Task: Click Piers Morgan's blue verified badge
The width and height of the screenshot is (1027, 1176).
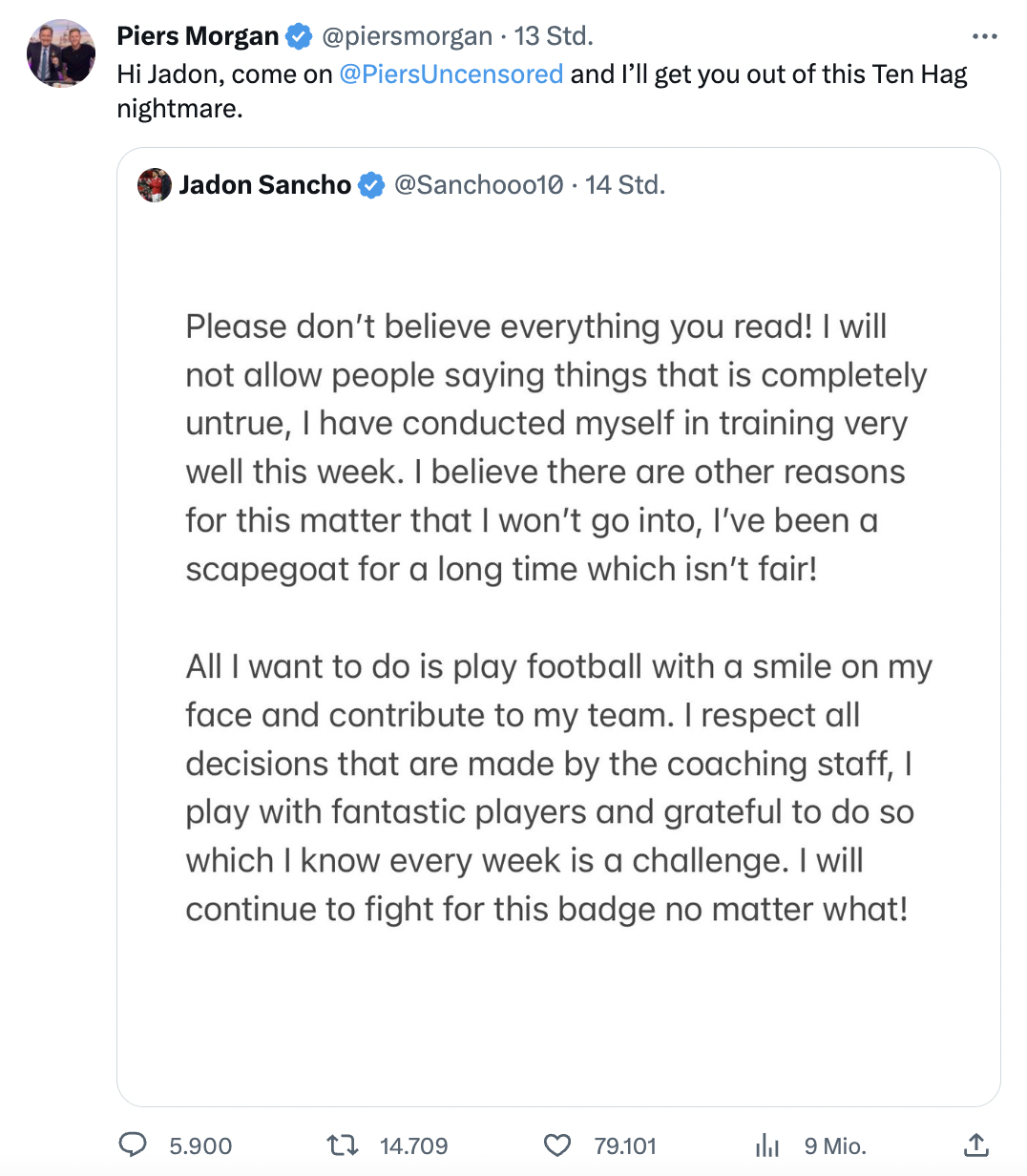Action: click(x=299, y=37)
